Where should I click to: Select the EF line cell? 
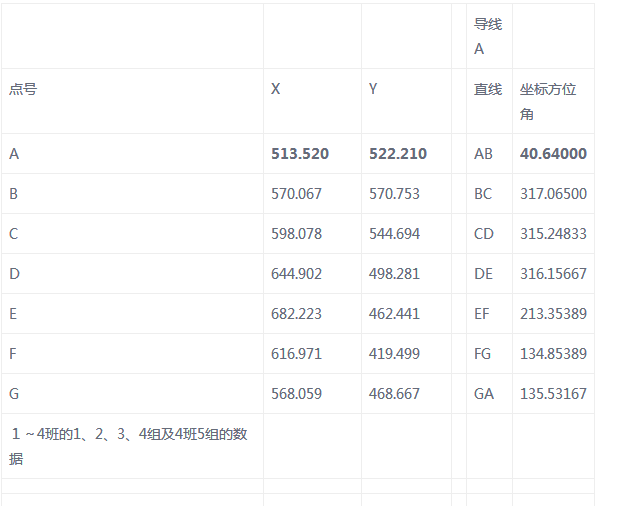pos(483,314)
